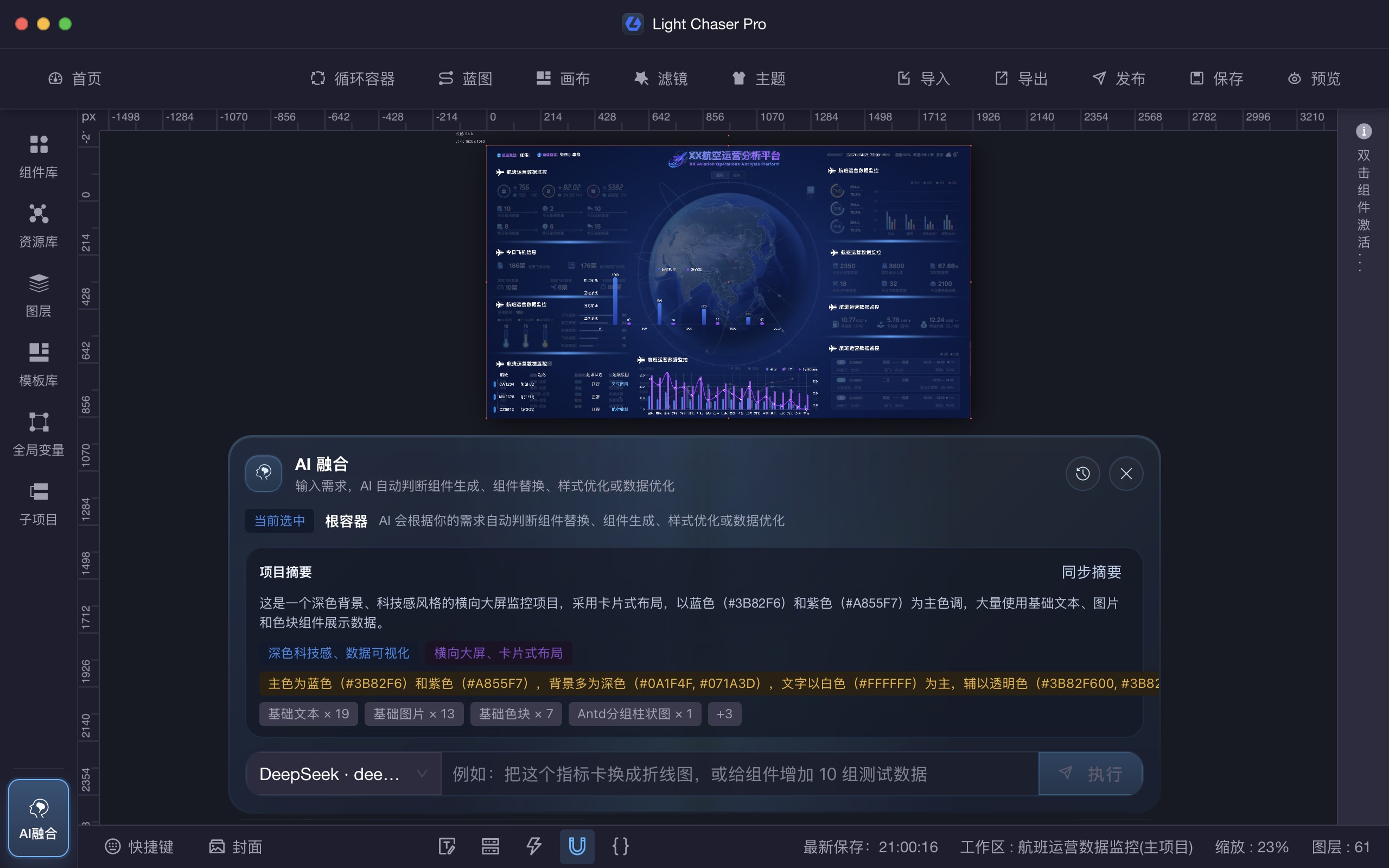Image resolution: width=1389 pixels, height=868 pixels.
Task: Click the px unit label on ruler
Action: 88,117
